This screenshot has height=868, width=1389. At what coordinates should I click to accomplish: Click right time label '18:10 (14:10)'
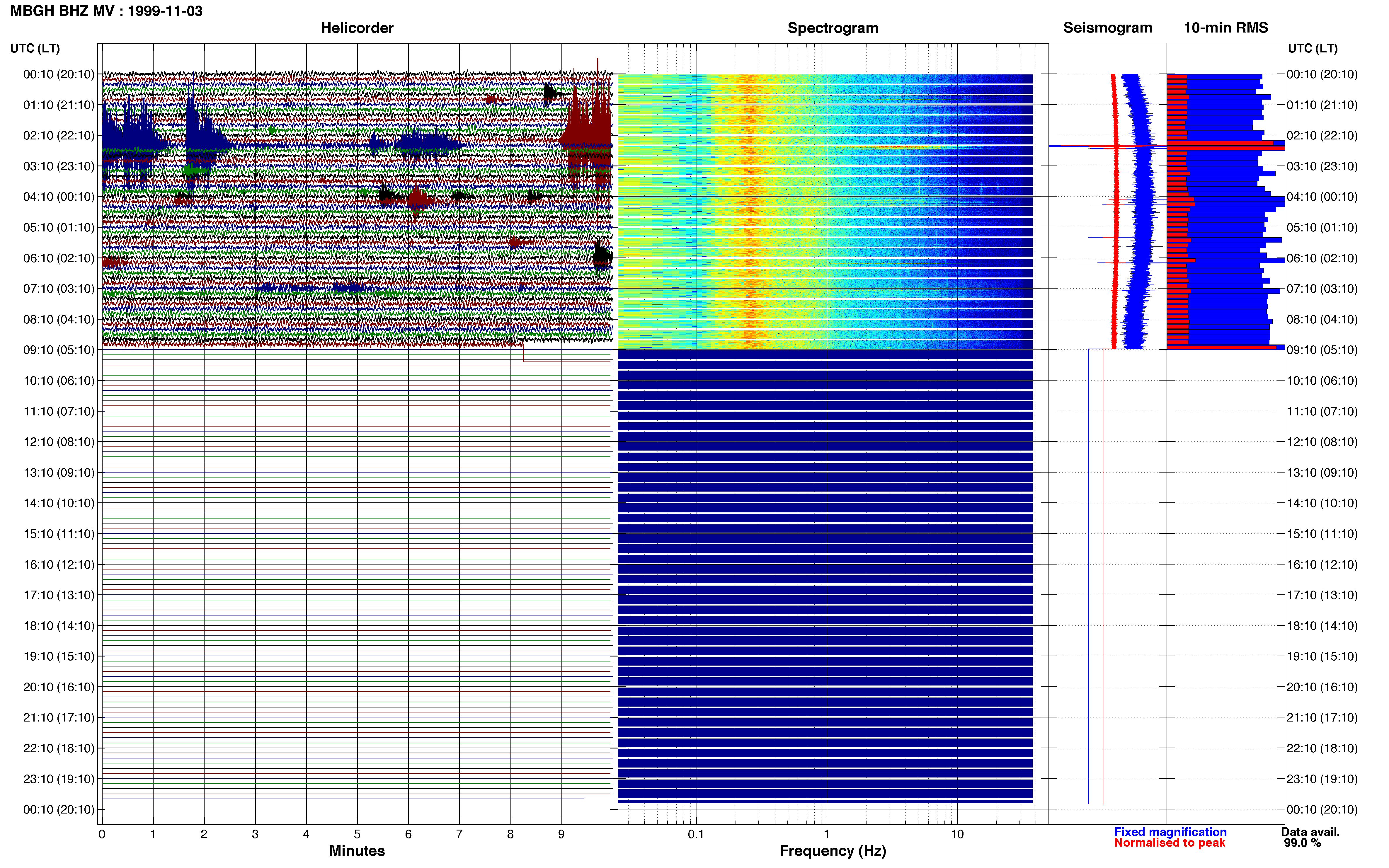click(1322, 626)
